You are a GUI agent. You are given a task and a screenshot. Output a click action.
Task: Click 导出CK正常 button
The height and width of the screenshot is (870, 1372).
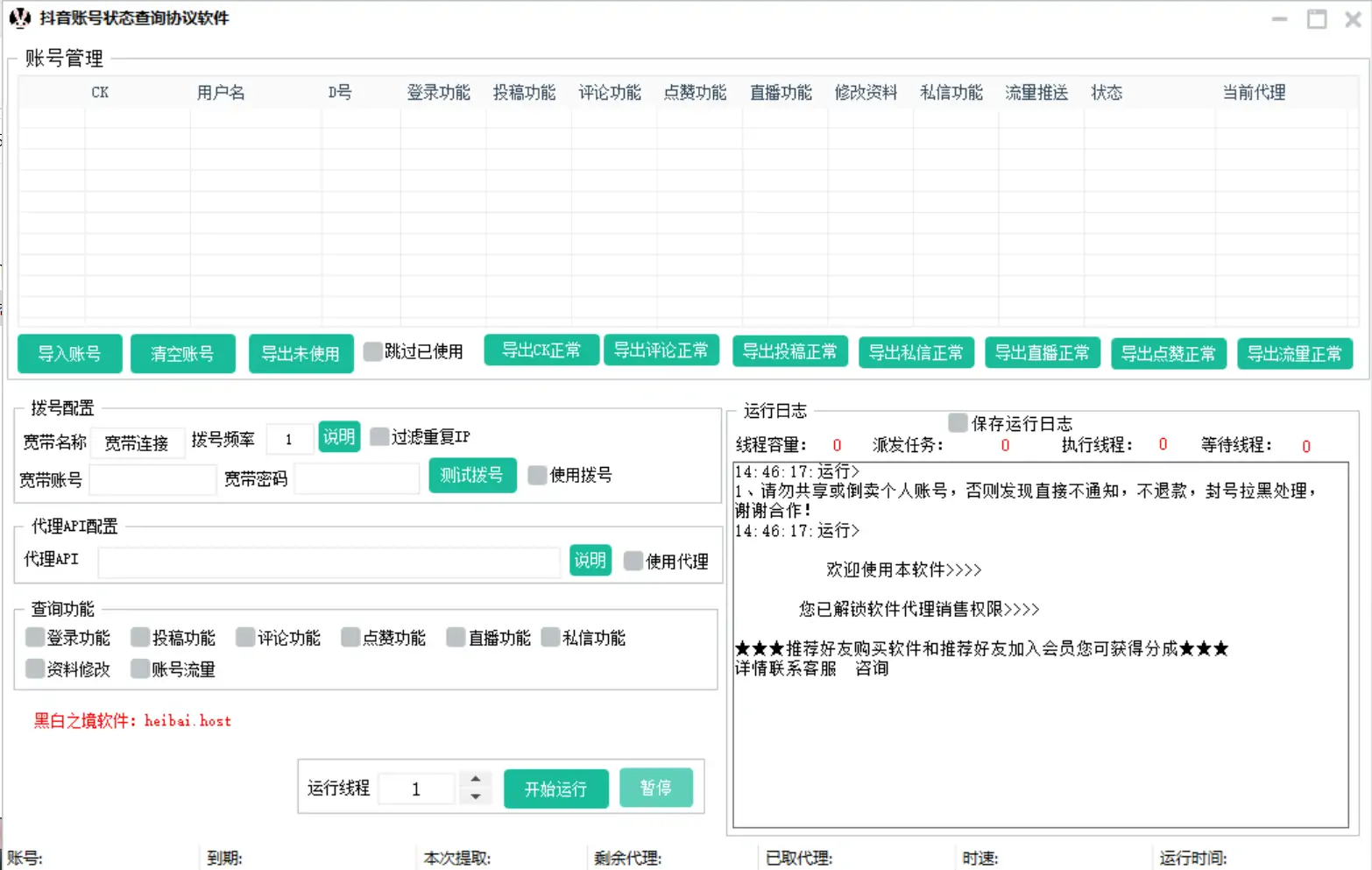(541, 350)
